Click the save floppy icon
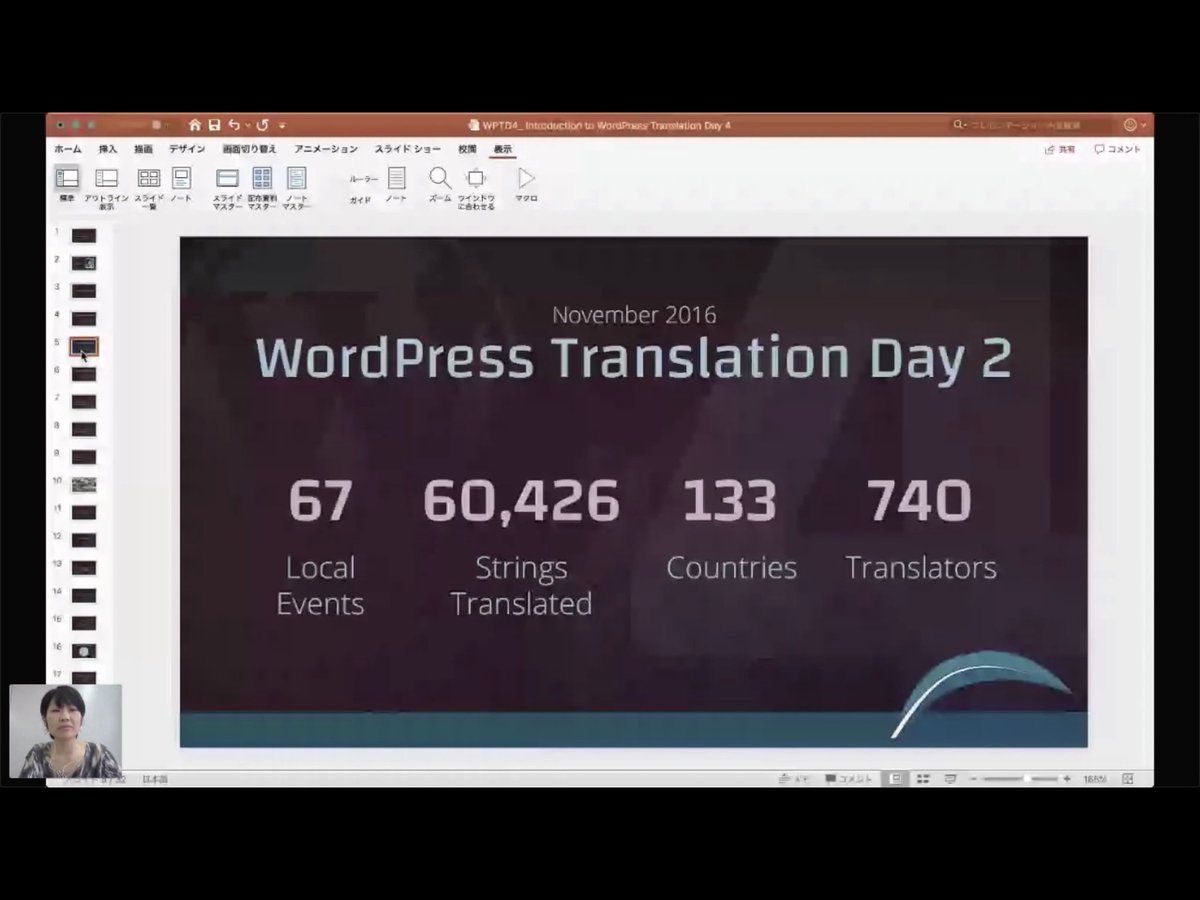 214,125
